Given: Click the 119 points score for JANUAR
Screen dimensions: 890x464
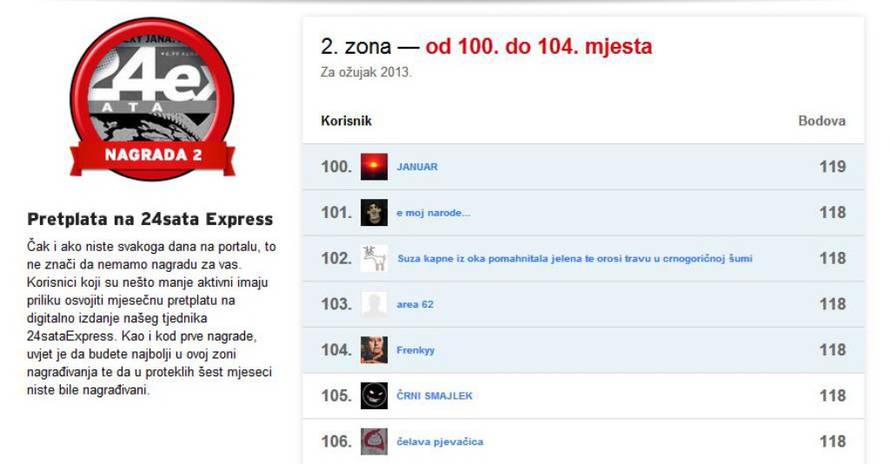Looking at the screenshot, I should [x=833, y=167].
